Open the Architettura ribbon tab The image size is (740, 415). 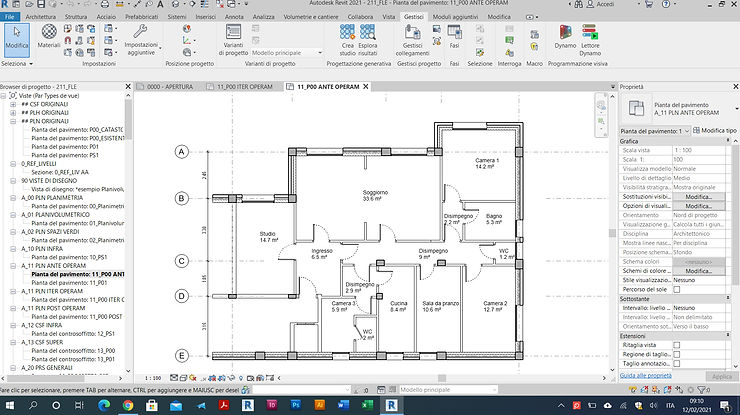tap(41, 17)
